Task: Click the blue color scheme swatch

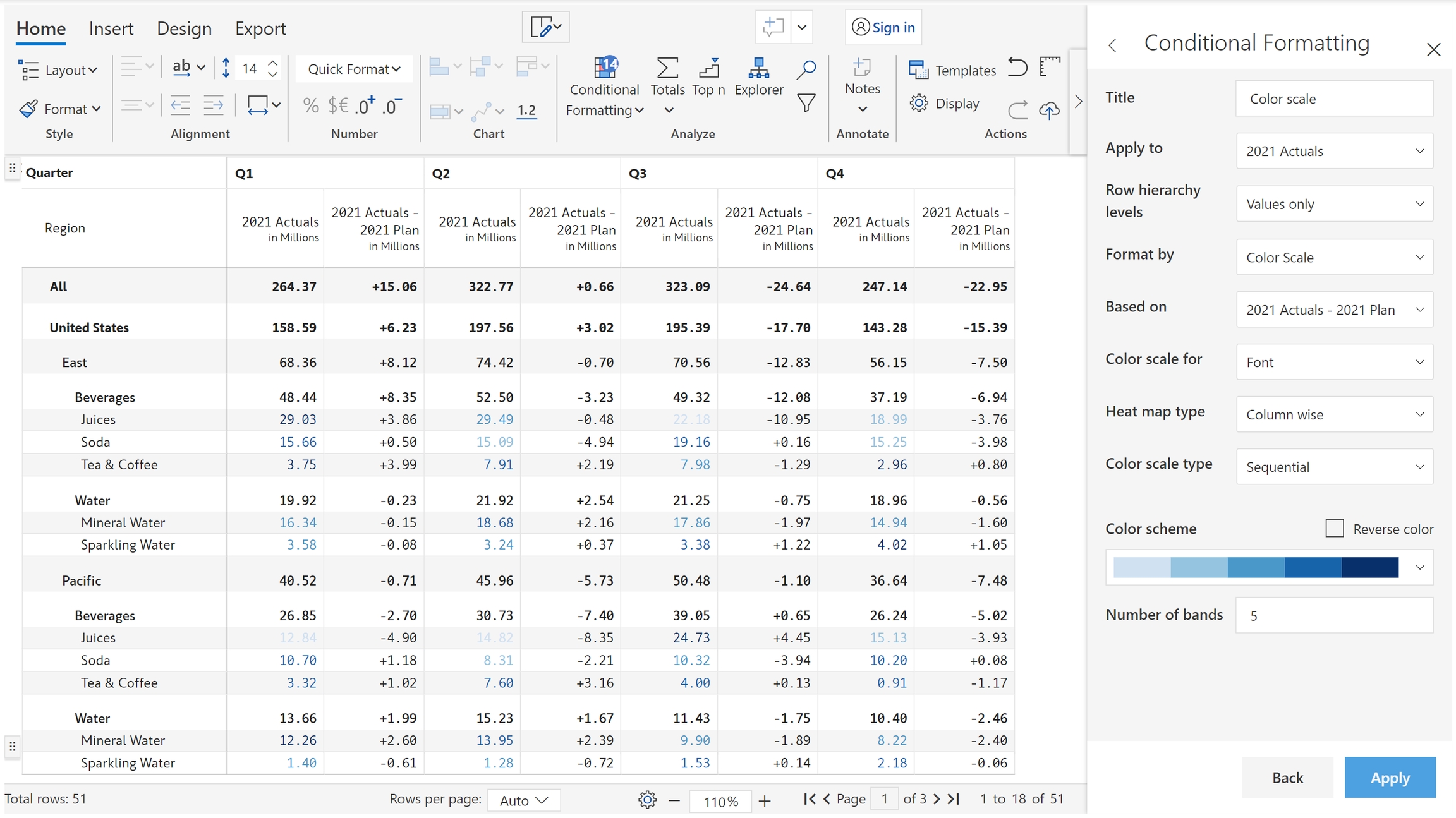Action: [1256, 567]
